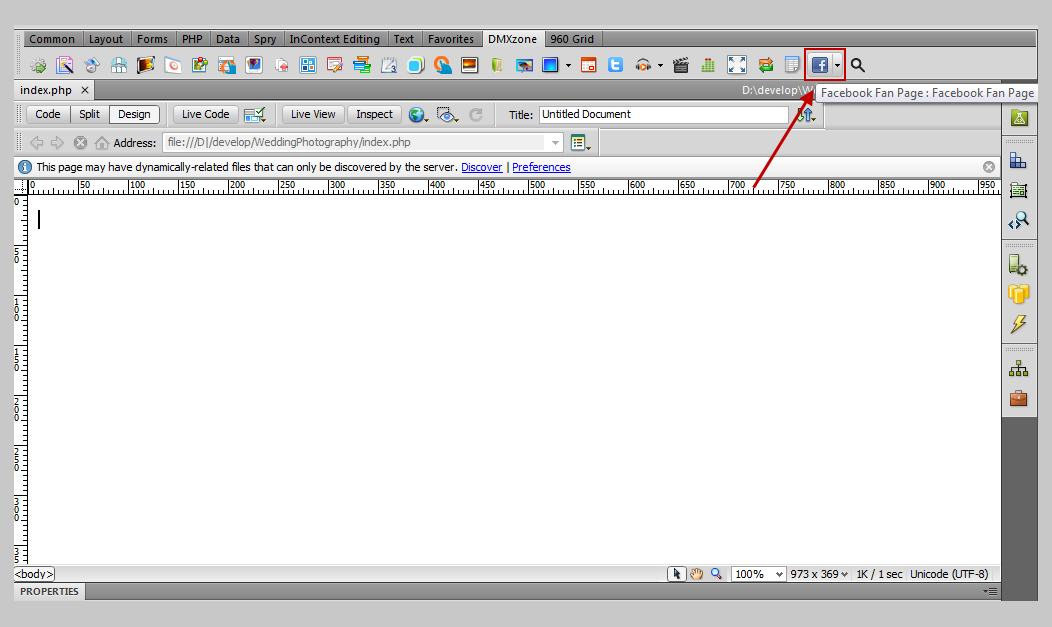
Task: Click the Title text field
Action: [x=664, y=115]
